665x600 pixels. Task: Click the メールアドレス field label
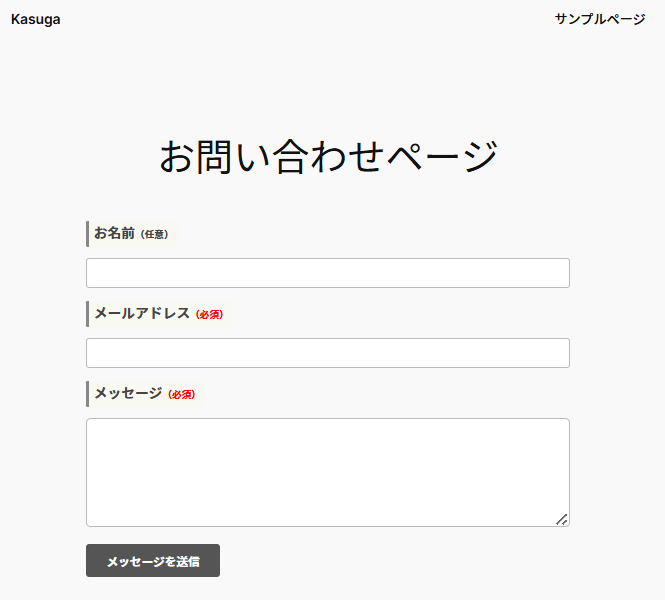[141, 313]
